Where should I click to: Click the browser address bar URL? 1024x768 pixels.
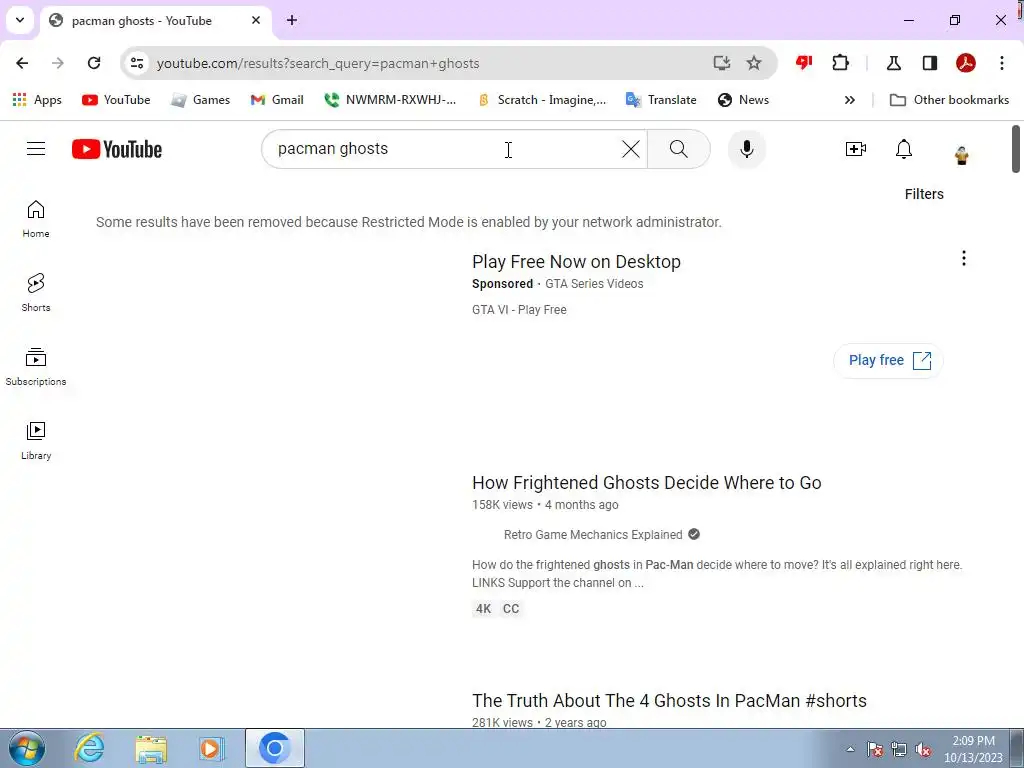[x=318, y=63]
